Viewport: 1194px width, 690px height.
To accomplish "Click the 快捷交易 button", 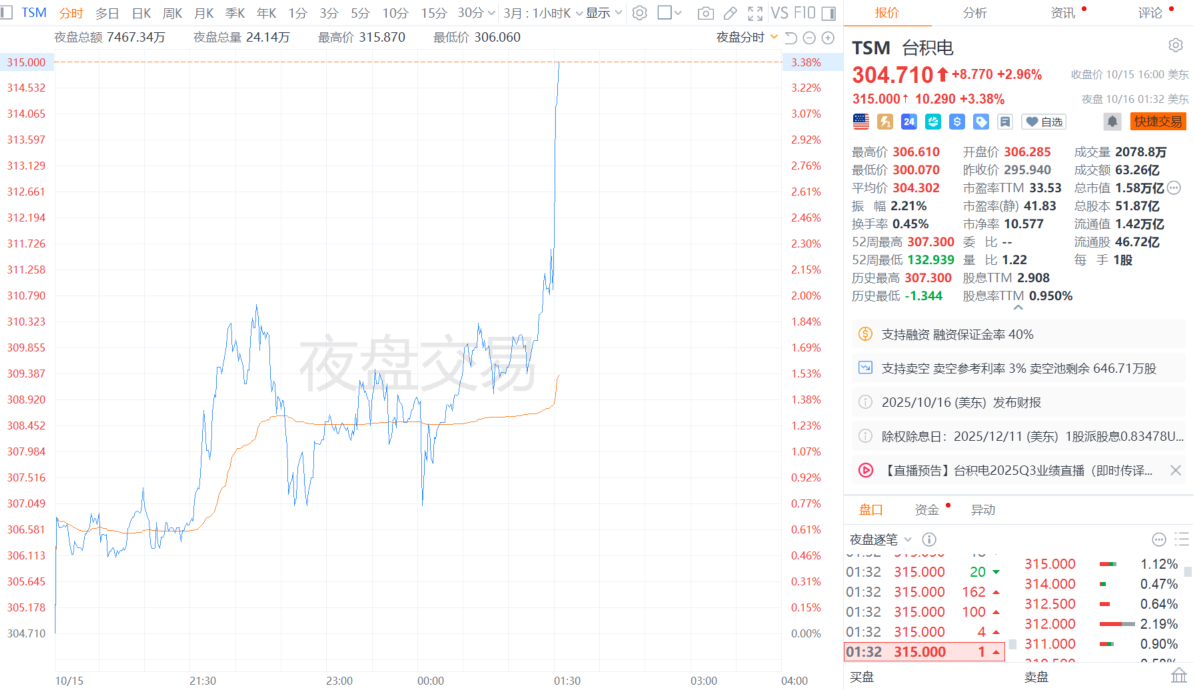I will 1157,121.
